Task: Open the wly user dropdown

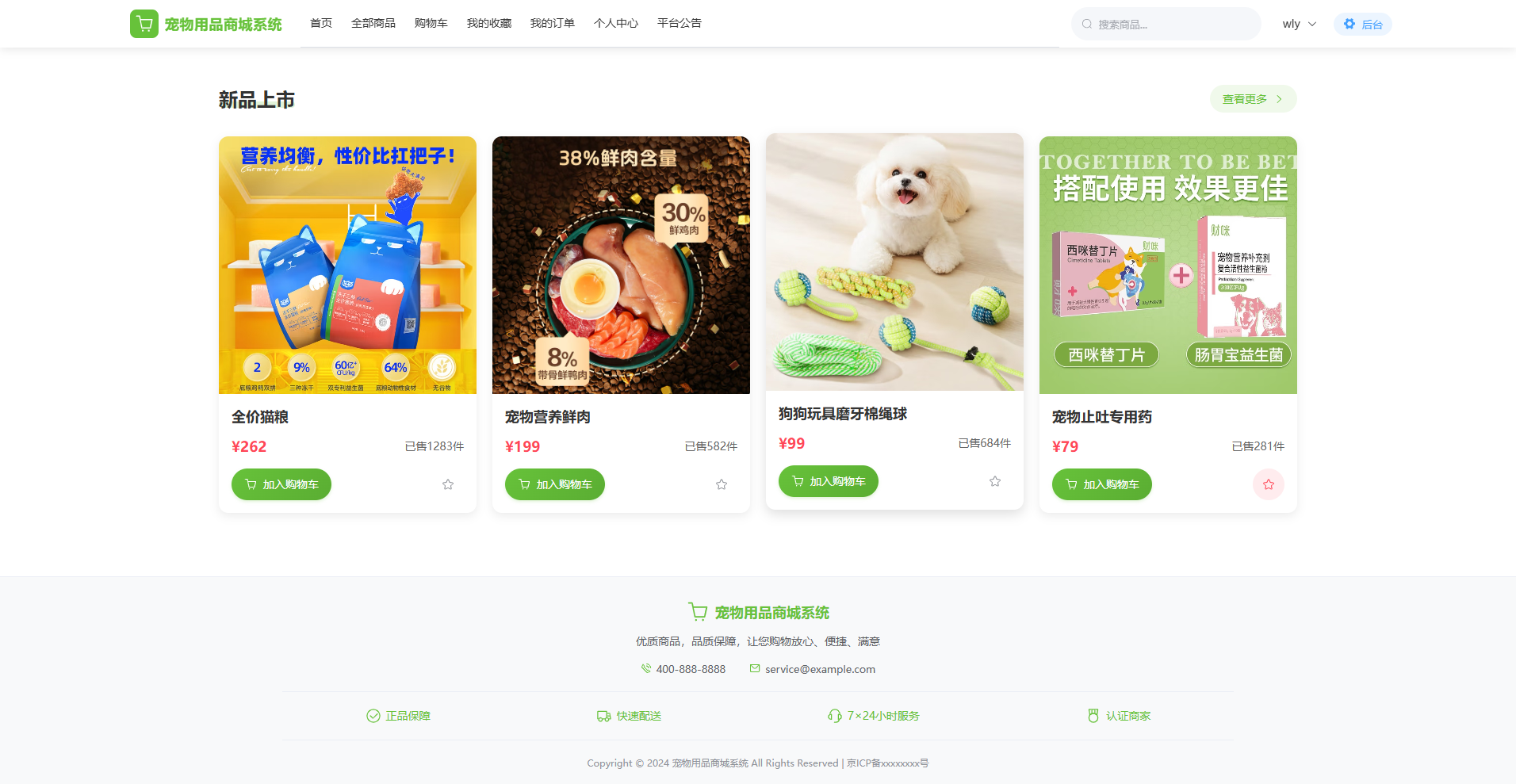Action: pyautogui.click(x=1300, y=24)
